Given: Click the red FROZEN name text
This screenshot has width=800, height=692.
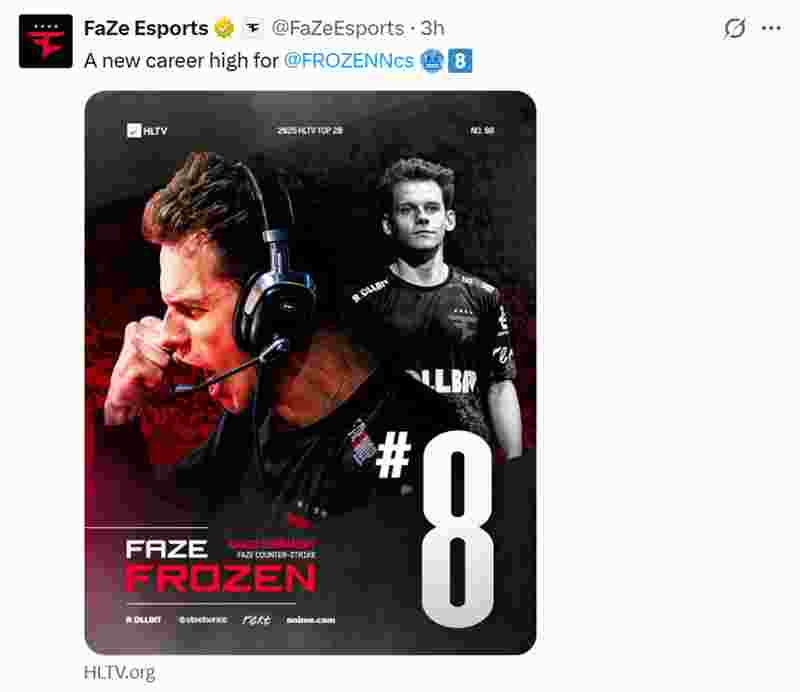Looking at the screenshot, I should point(221,579).
